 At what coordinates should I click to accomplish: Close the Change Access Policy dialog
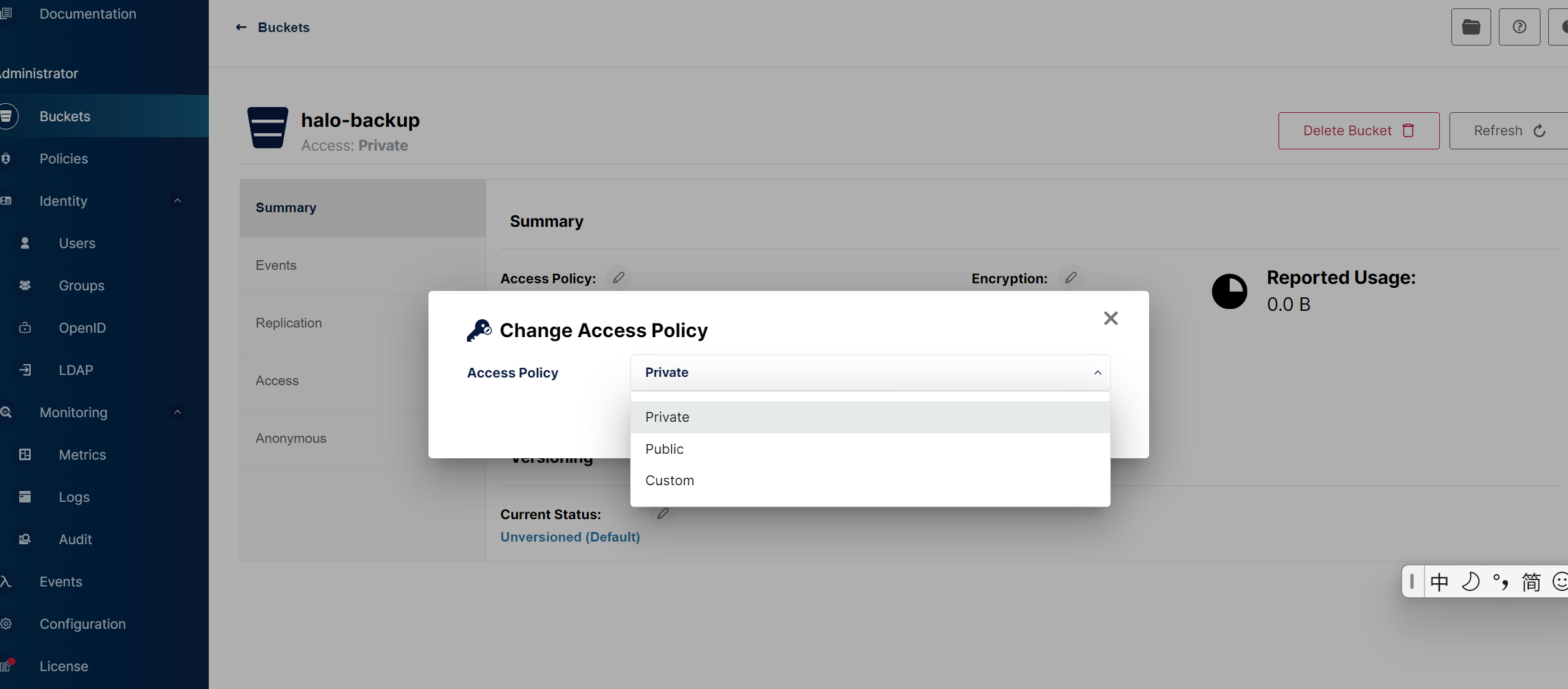(x=1111, y=318)
